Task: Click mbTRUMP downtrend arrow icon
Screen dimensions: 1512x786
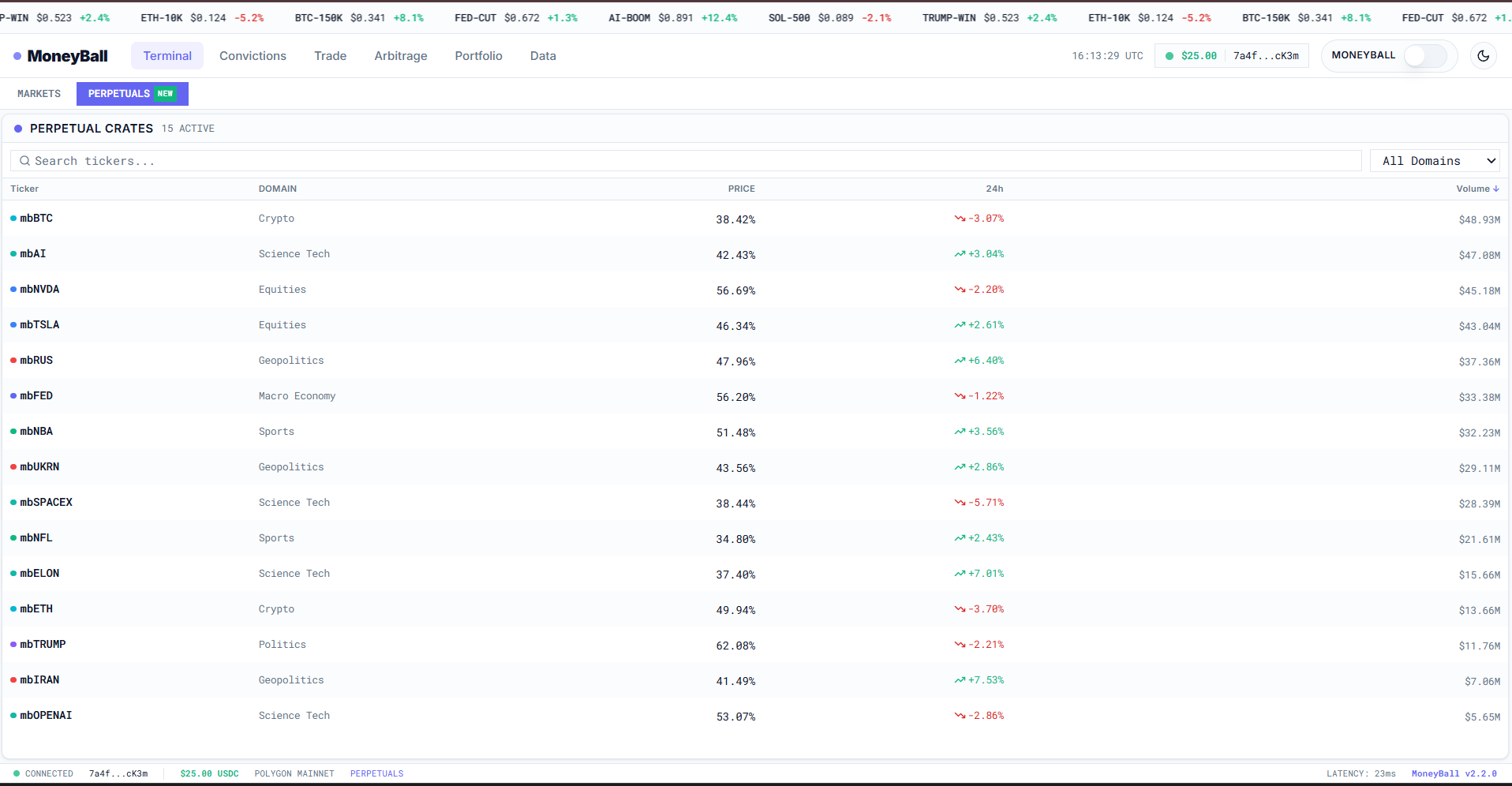Action: (960, 645)
